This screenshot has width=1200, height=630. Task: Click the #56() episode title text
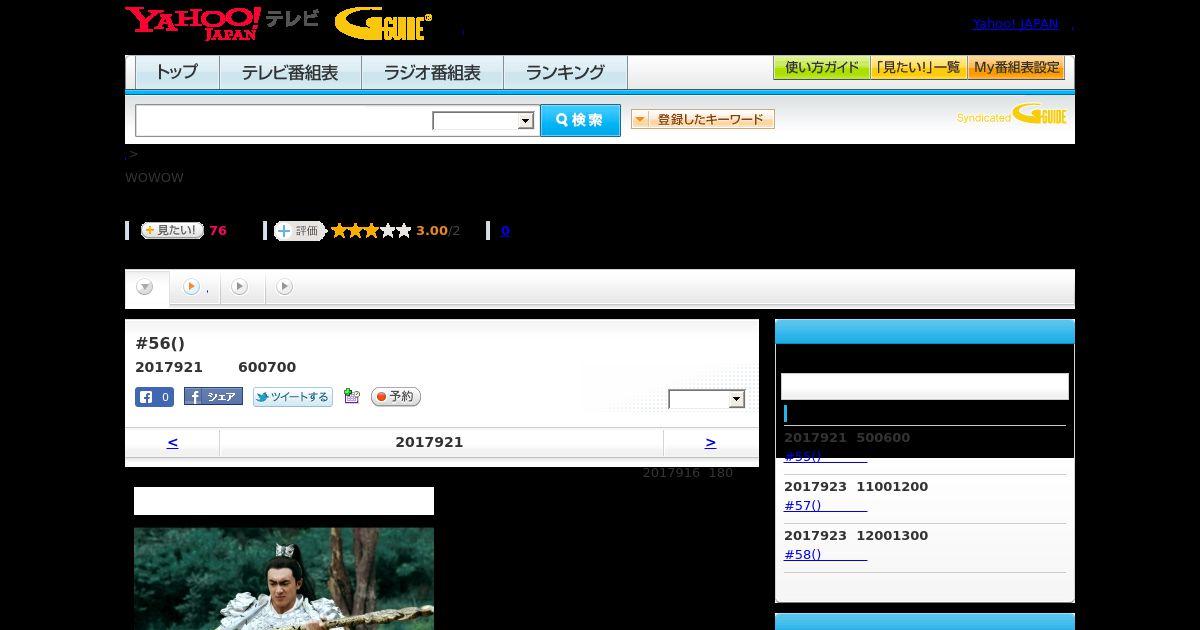point(160,343)
